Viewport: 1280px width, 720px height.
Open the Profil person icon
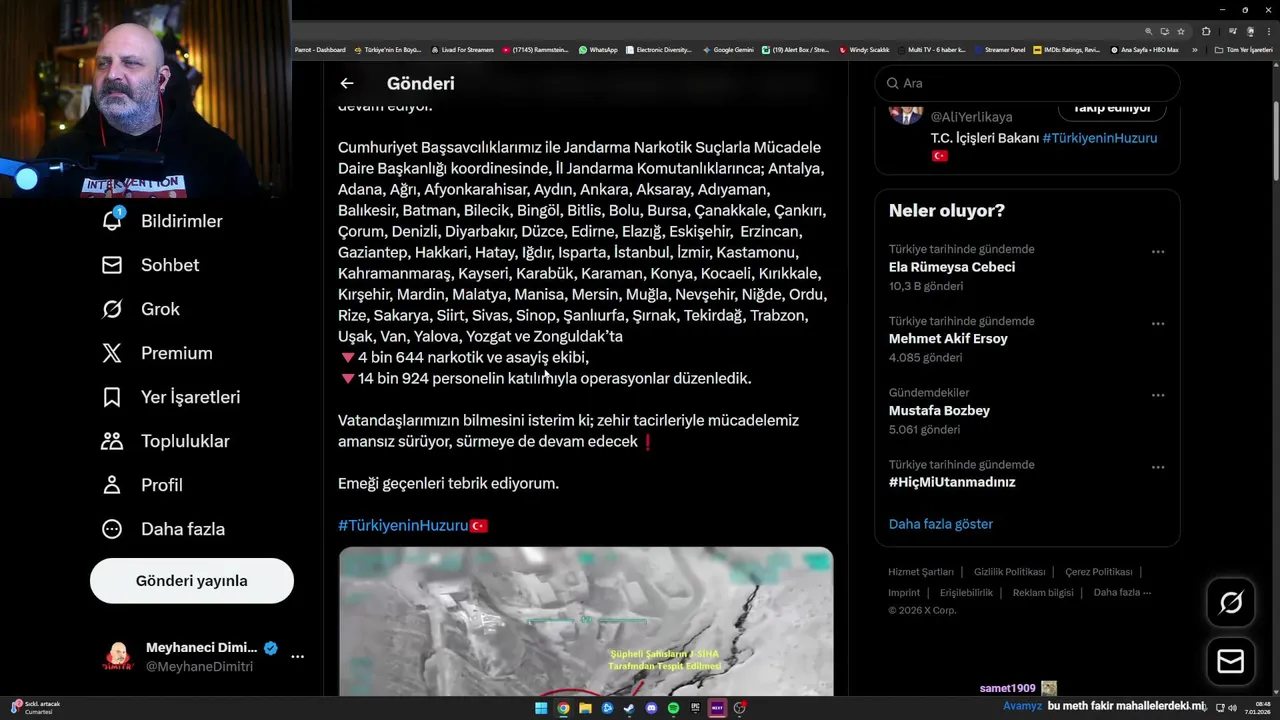pos(112,485)
